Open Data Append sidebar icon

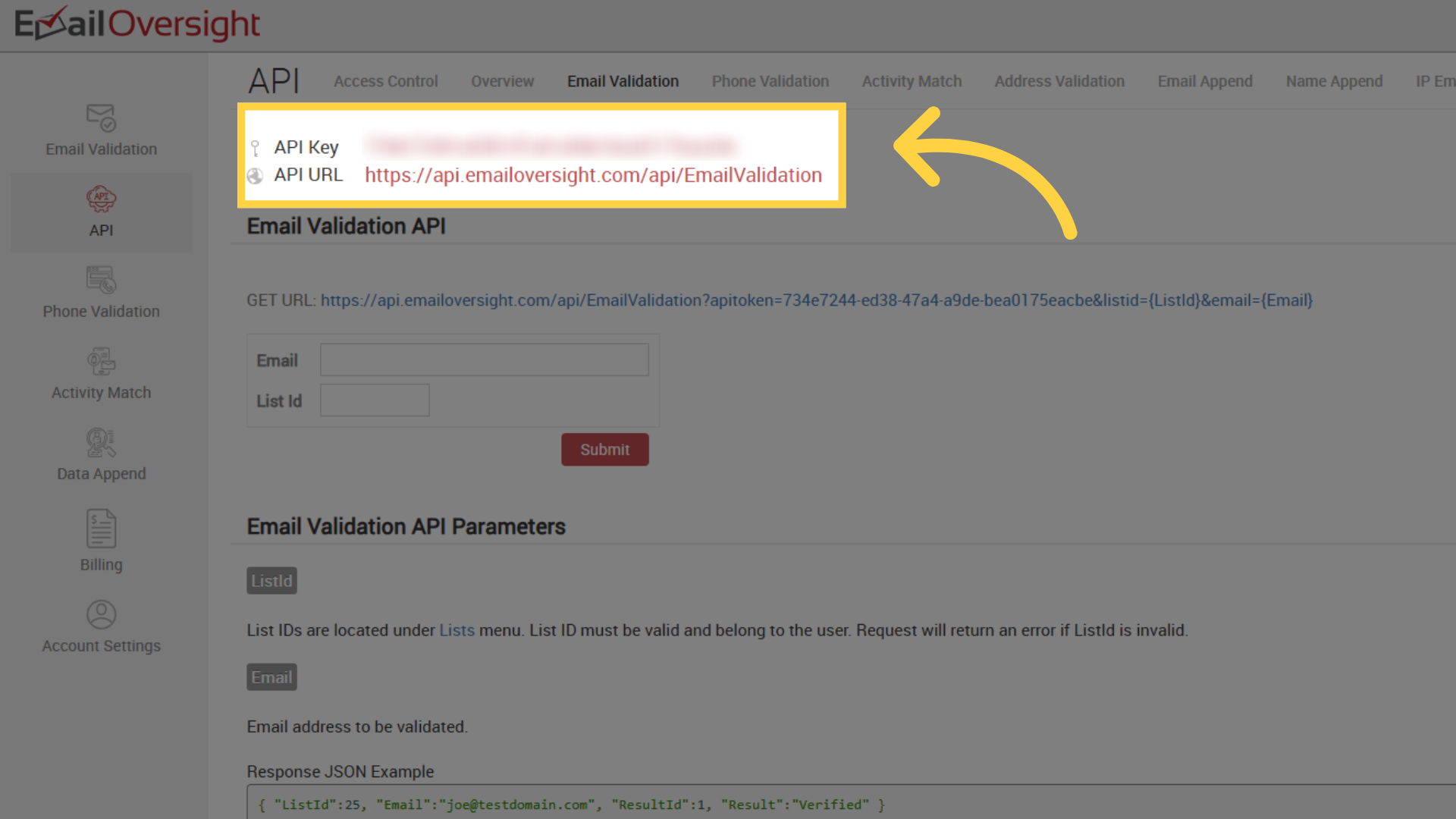tap(101, 442)
